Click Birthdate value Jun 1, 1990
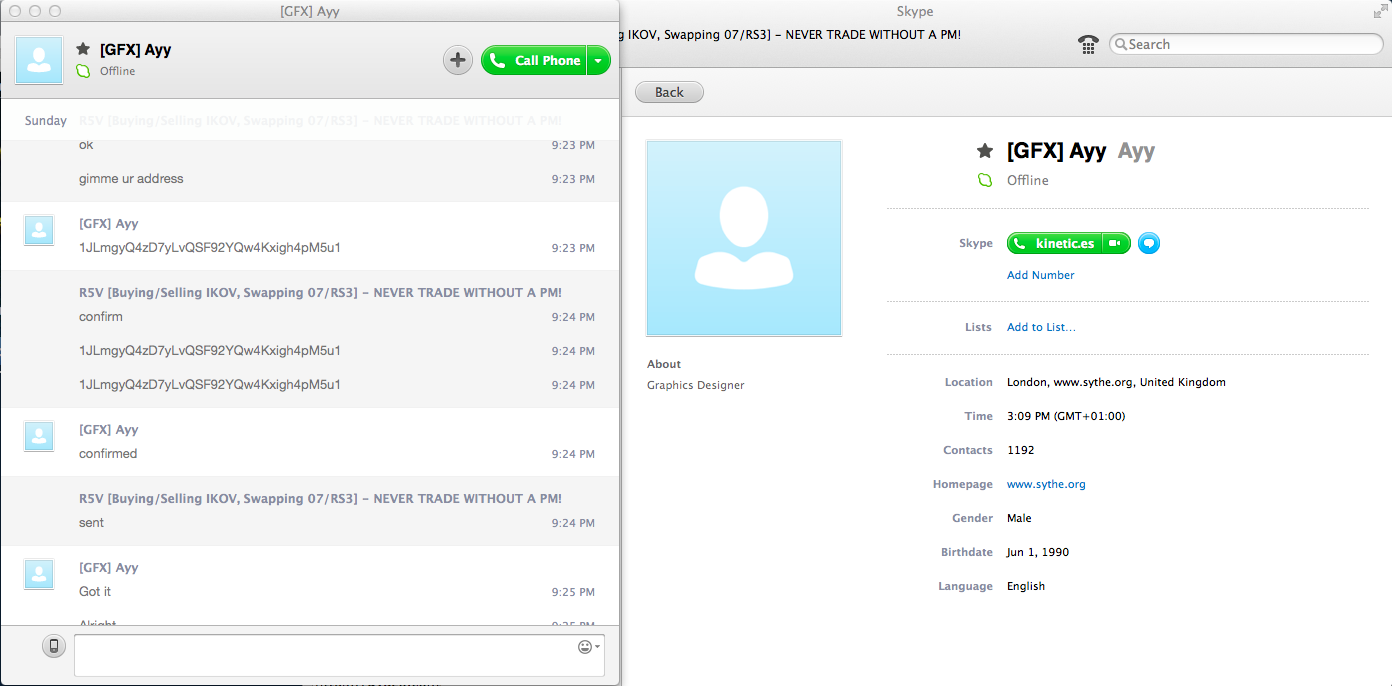 point(1038,552)
